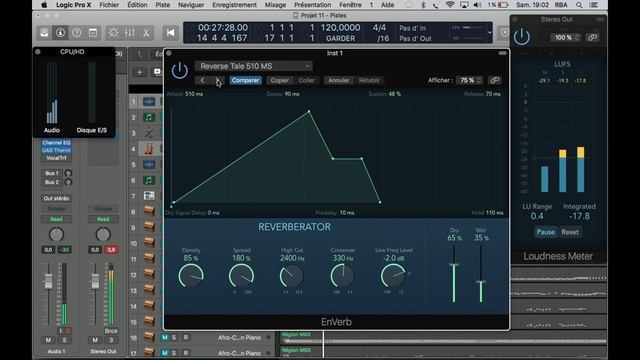Image resolution: width=640 pixels, height=360 pixels.
Task: Click Annuler in EnVerb header
Action: click(x=339, y=80)
